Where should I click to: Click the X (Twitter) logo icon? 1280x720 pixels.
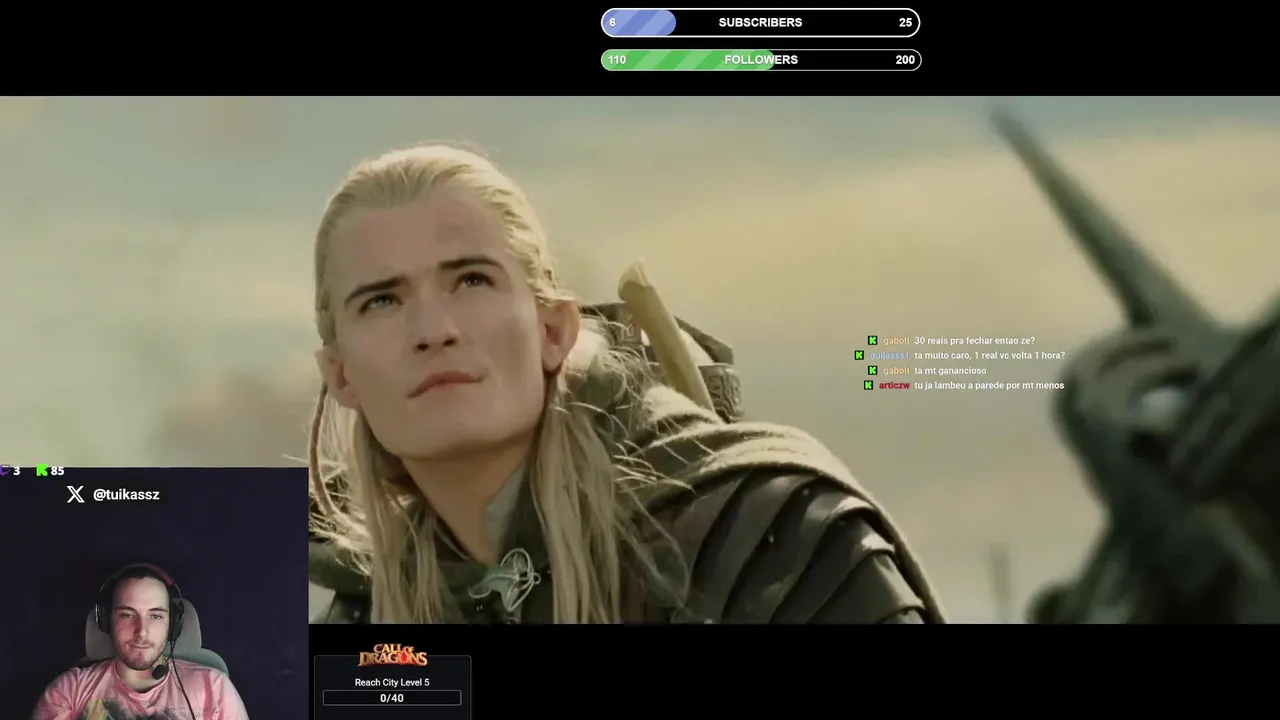pyautogui.click(x=75, y=494)
